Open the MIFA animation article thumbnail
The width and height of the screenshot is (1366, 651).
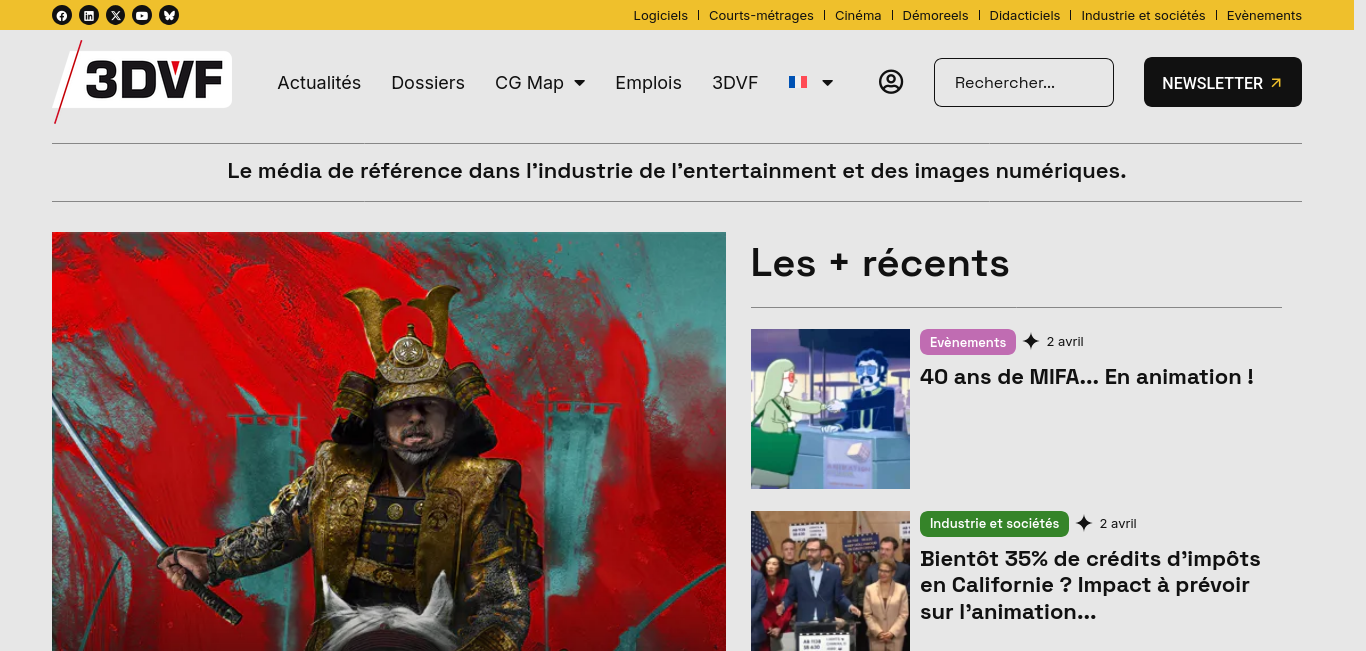pyautogui.click(x=830, y=409)
